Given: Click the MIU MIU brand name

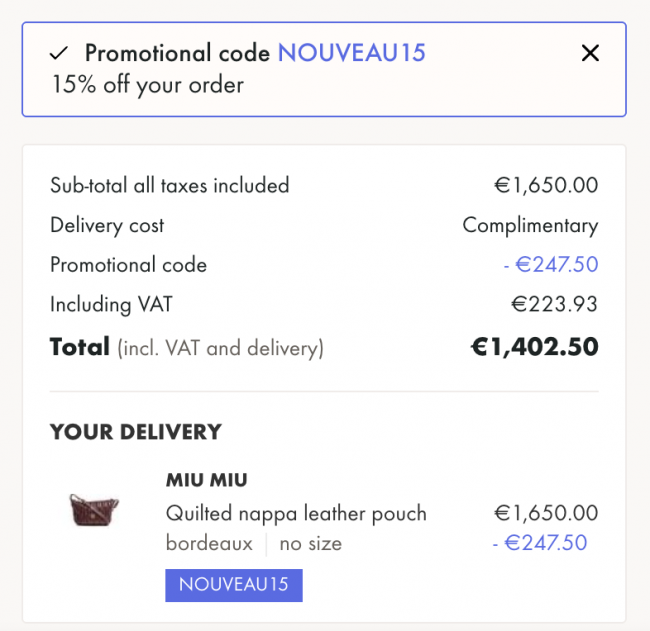Looking at the screenshot, I should pyautogui.click(x=206, y=480).
